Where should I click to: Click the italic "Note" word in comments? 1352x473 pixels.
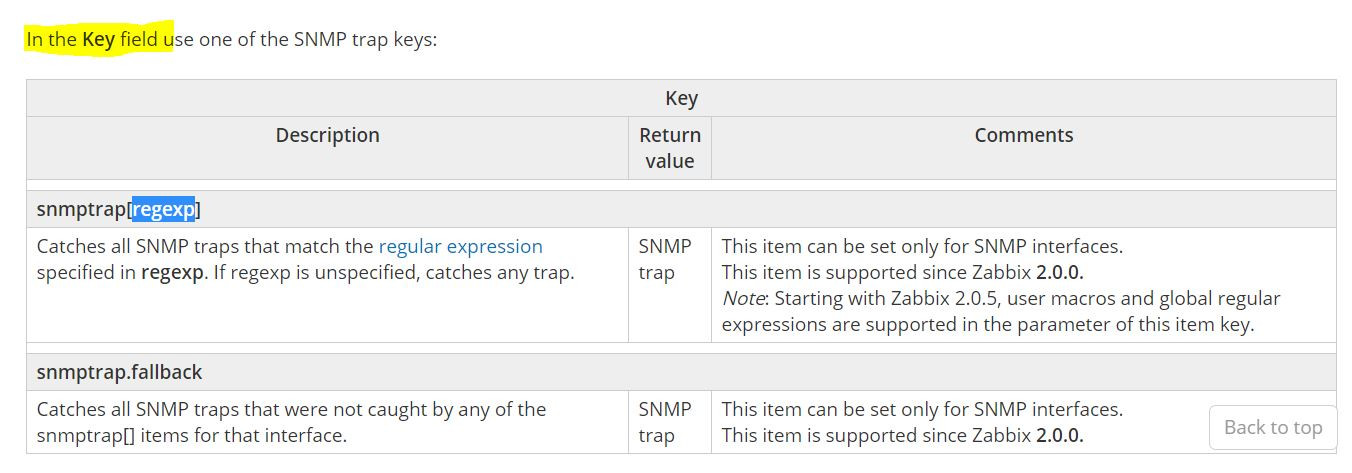point(742,298)
